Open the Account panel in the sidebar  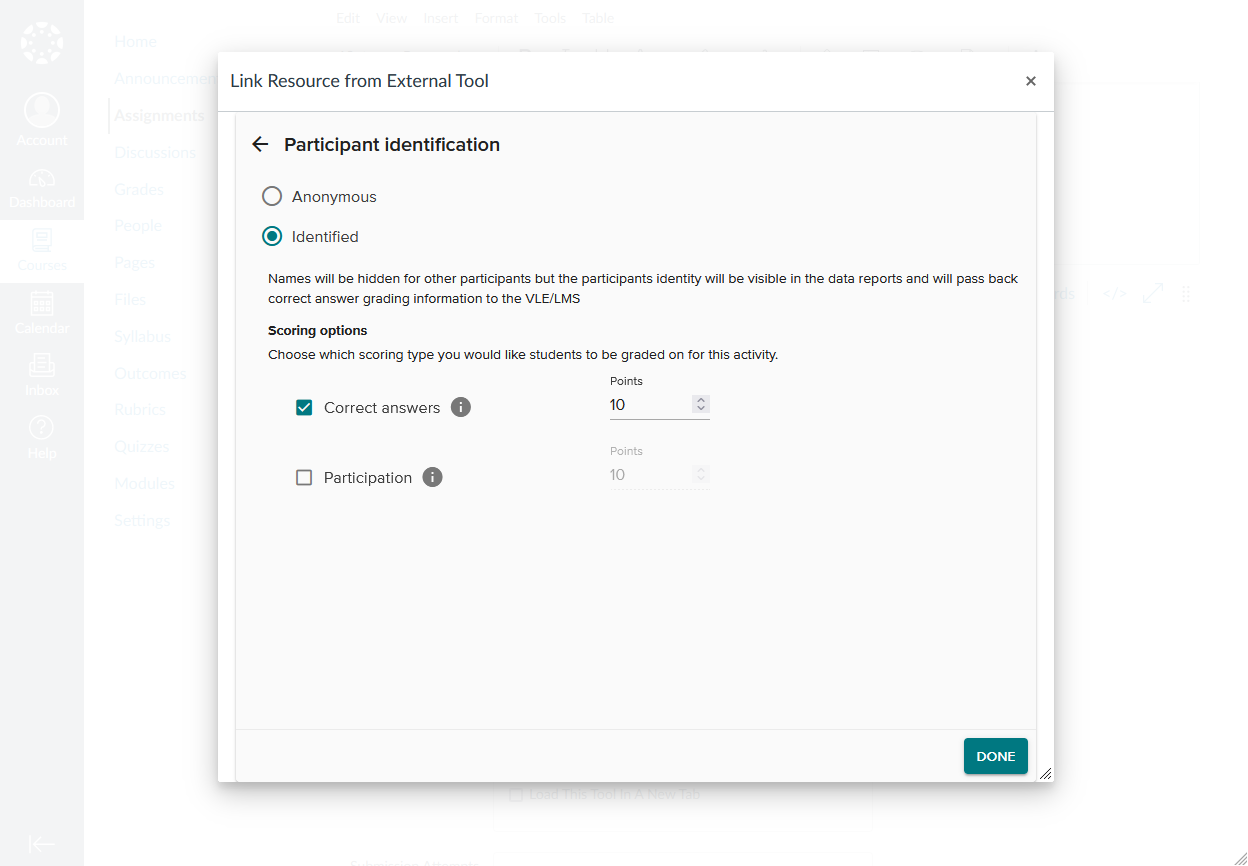click(42, 118)
